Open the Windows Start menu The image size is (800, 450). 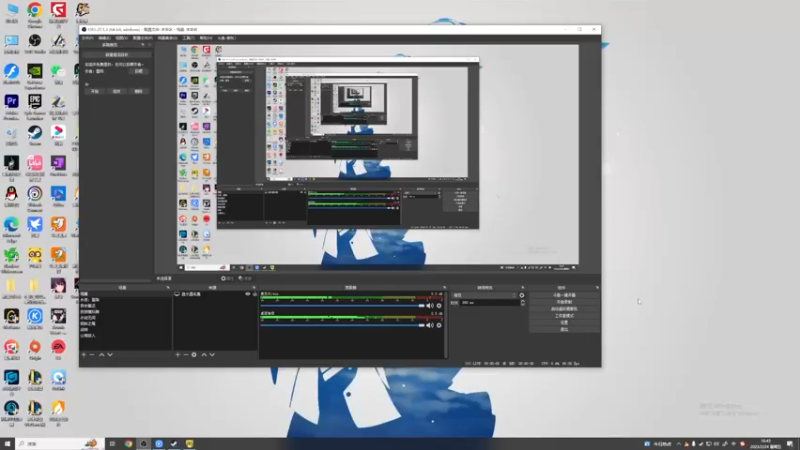pyautogui.click(x=7, y=444)
